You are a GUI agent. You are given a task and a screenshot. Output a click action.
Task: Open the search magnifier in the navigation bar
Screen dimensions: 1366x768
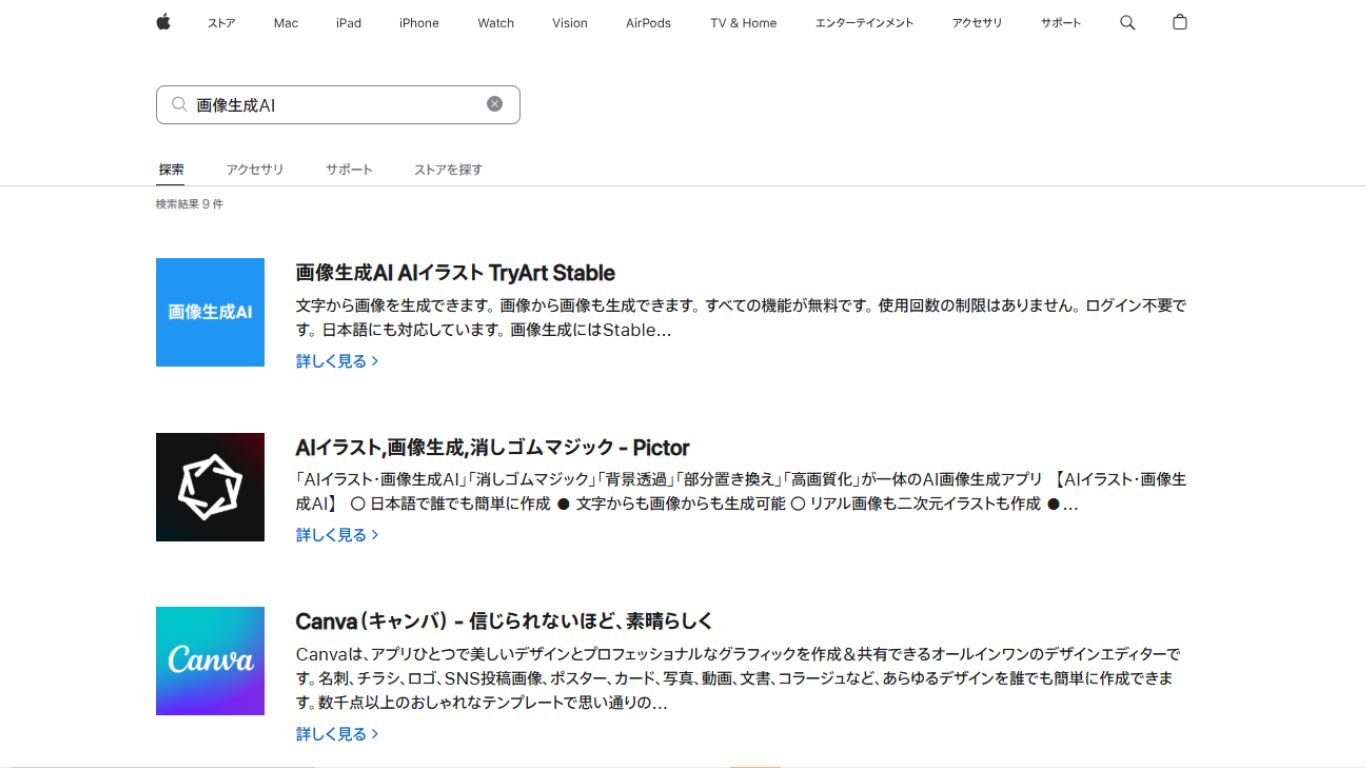point(1127,22)
